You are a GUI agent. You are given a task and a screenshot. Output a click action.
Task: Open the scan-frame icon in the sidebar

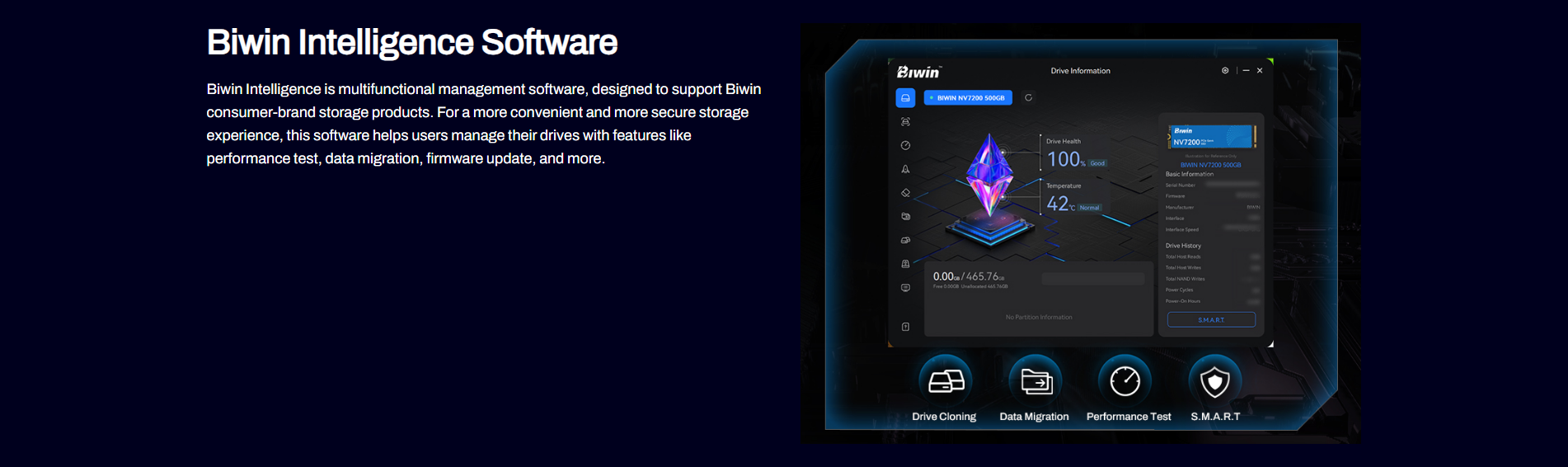click(x=905, y=121)
